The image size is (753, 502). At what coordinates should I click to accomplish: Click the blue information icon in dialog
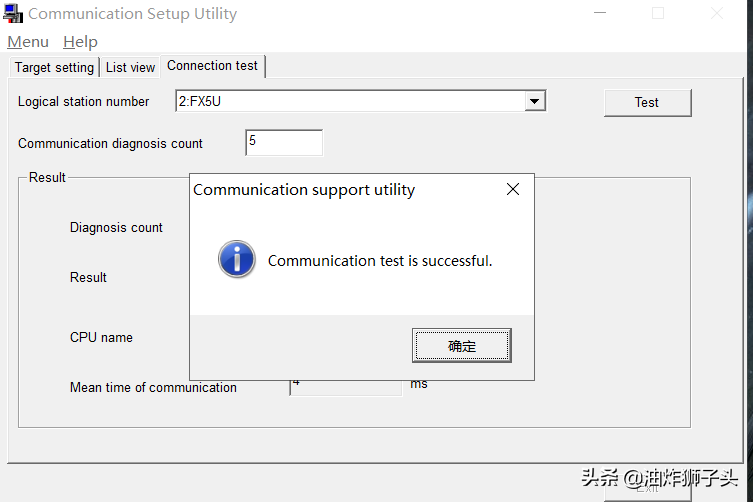click(x=237, y=259)
